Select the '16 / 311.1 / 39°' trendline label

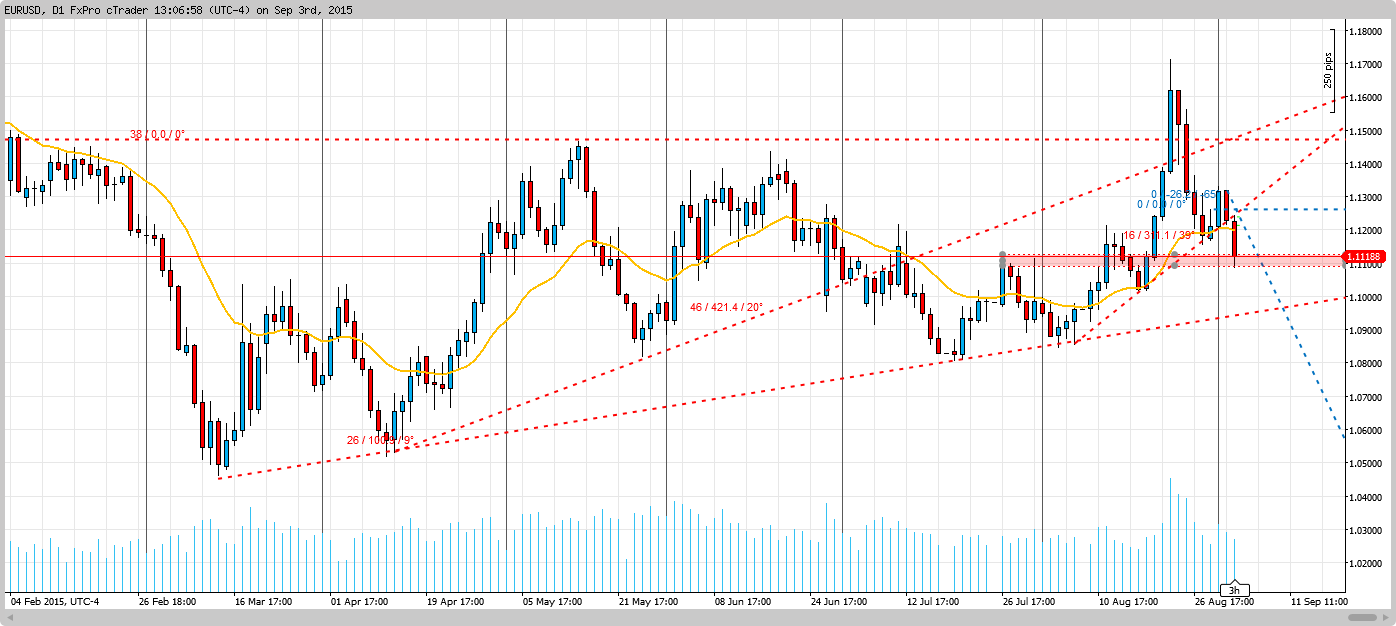click(1157, 235)
